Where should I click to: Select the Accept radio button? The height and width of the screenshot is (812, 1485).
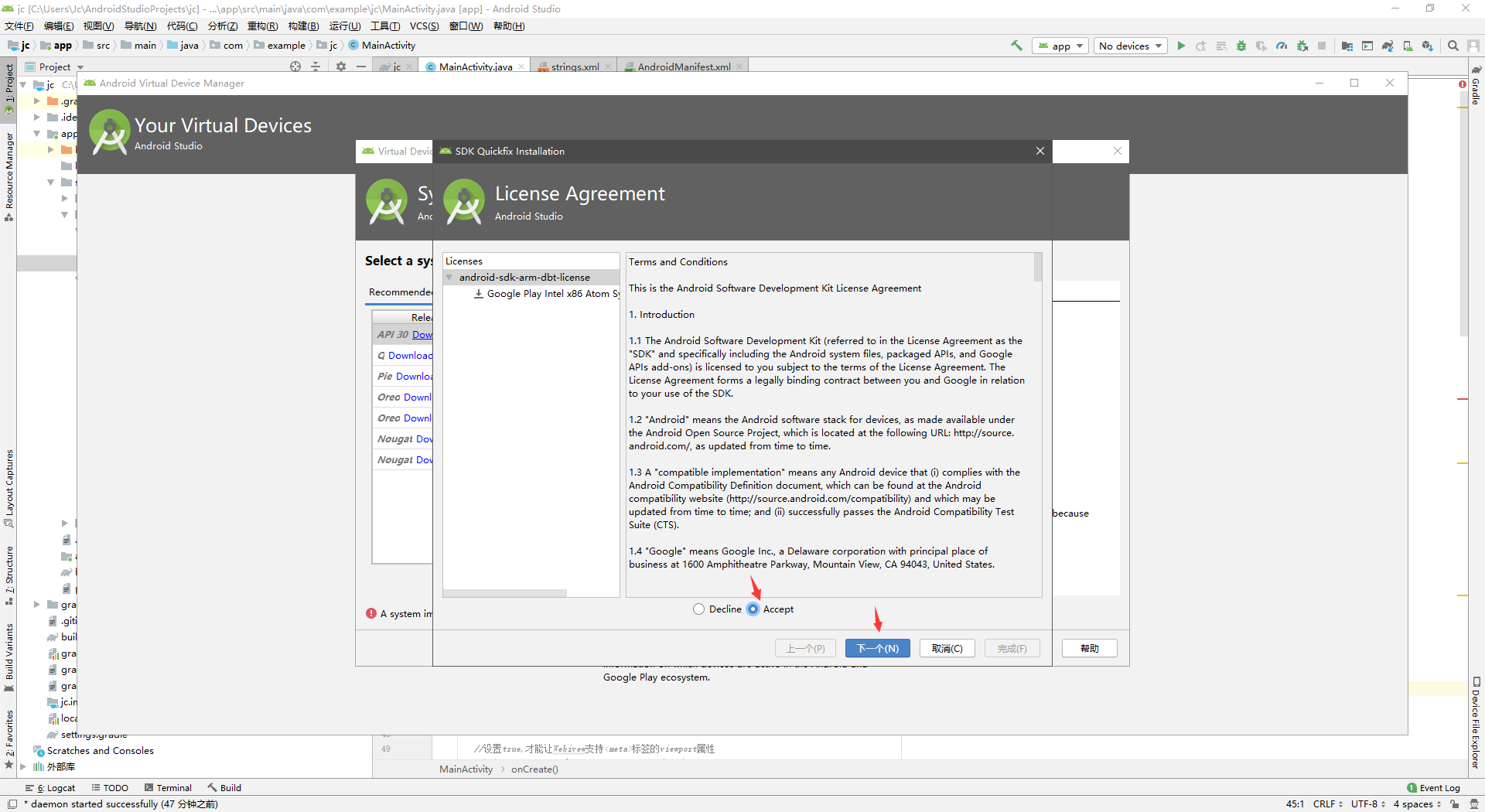coord(753,609)
